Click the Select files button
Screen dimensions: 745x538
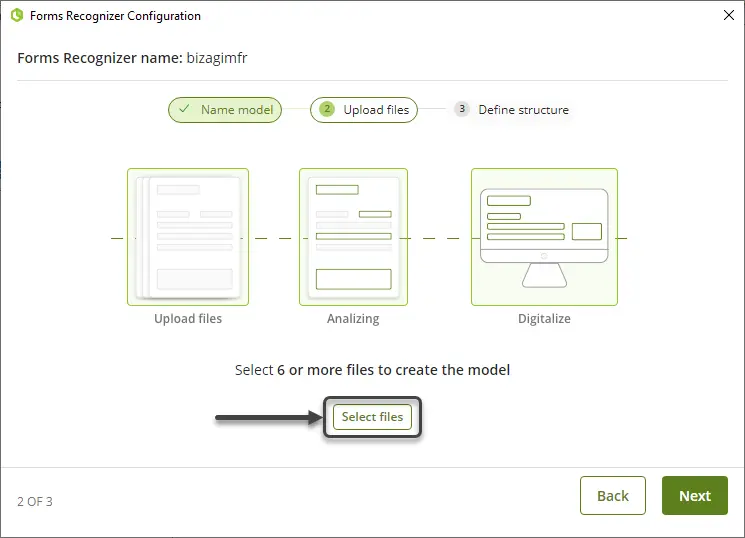tap(372, 417)
